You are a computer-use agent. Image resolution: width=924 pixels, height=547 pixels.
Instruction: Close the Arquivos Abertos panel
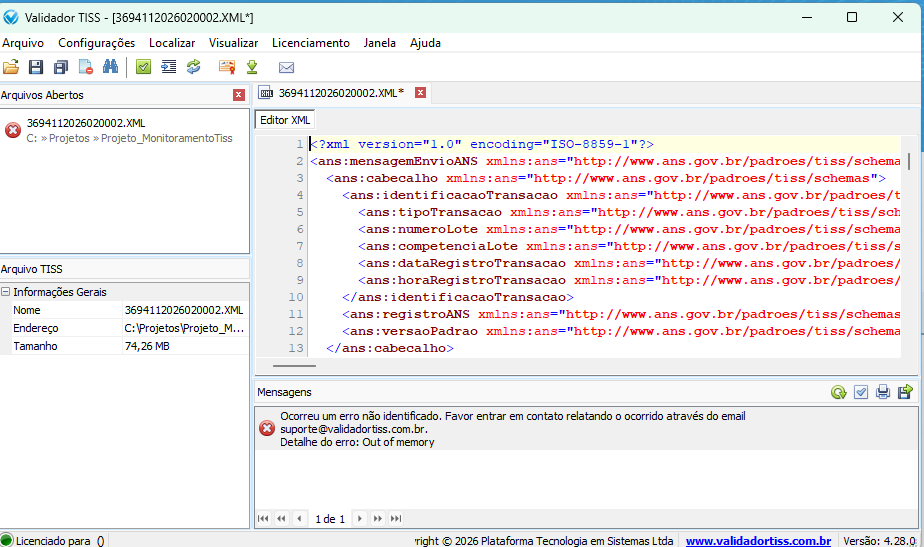pyautogui.click(x=239, y=95)
